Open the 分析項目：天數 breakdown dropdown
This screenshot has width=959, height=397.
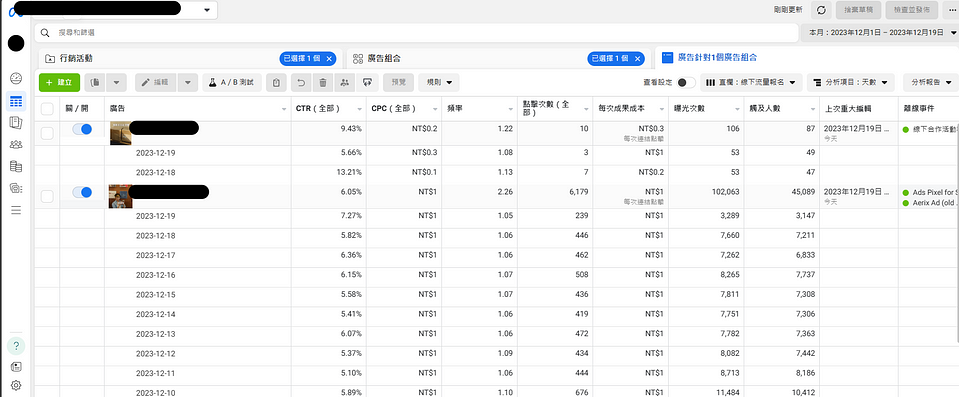coord(850,82)
